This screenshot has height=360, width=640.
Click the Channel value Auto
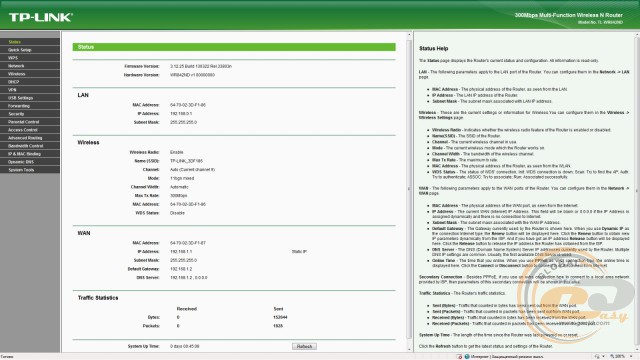click(x=192, y=169)
